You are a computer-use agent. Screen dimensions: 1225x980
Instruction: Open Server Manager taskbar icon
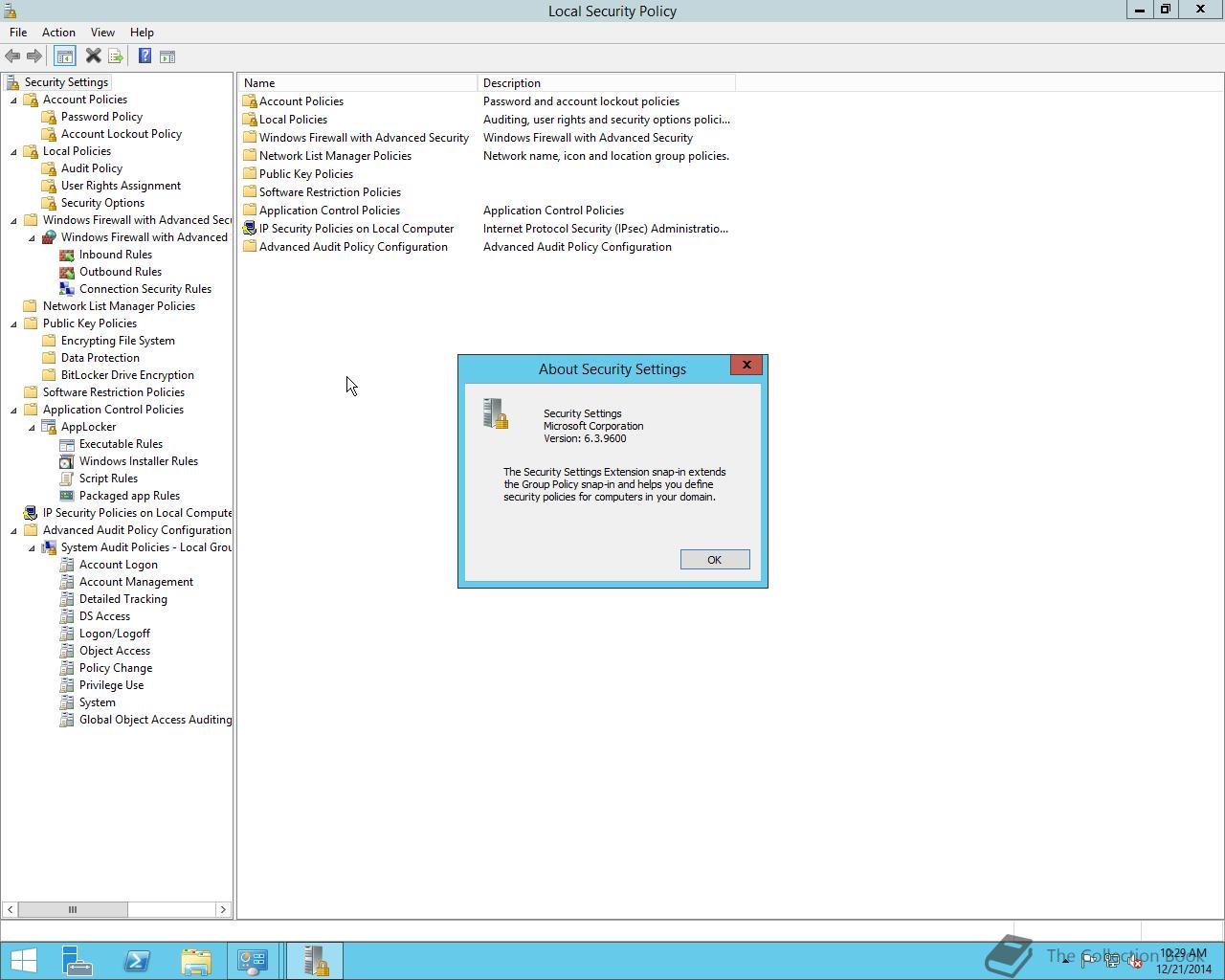[78, 961]
